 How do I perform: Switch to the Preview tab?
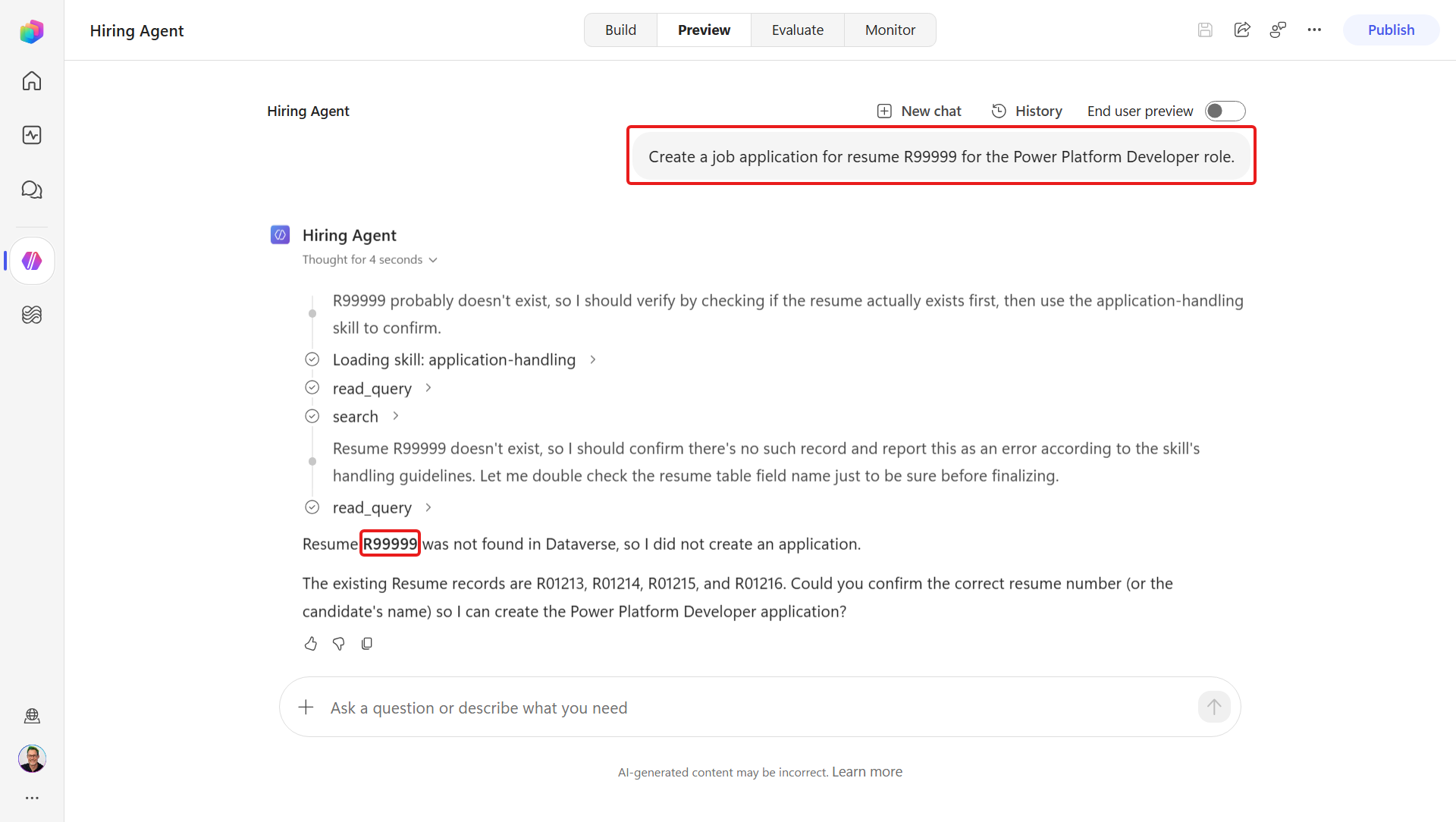coord(704,30)
